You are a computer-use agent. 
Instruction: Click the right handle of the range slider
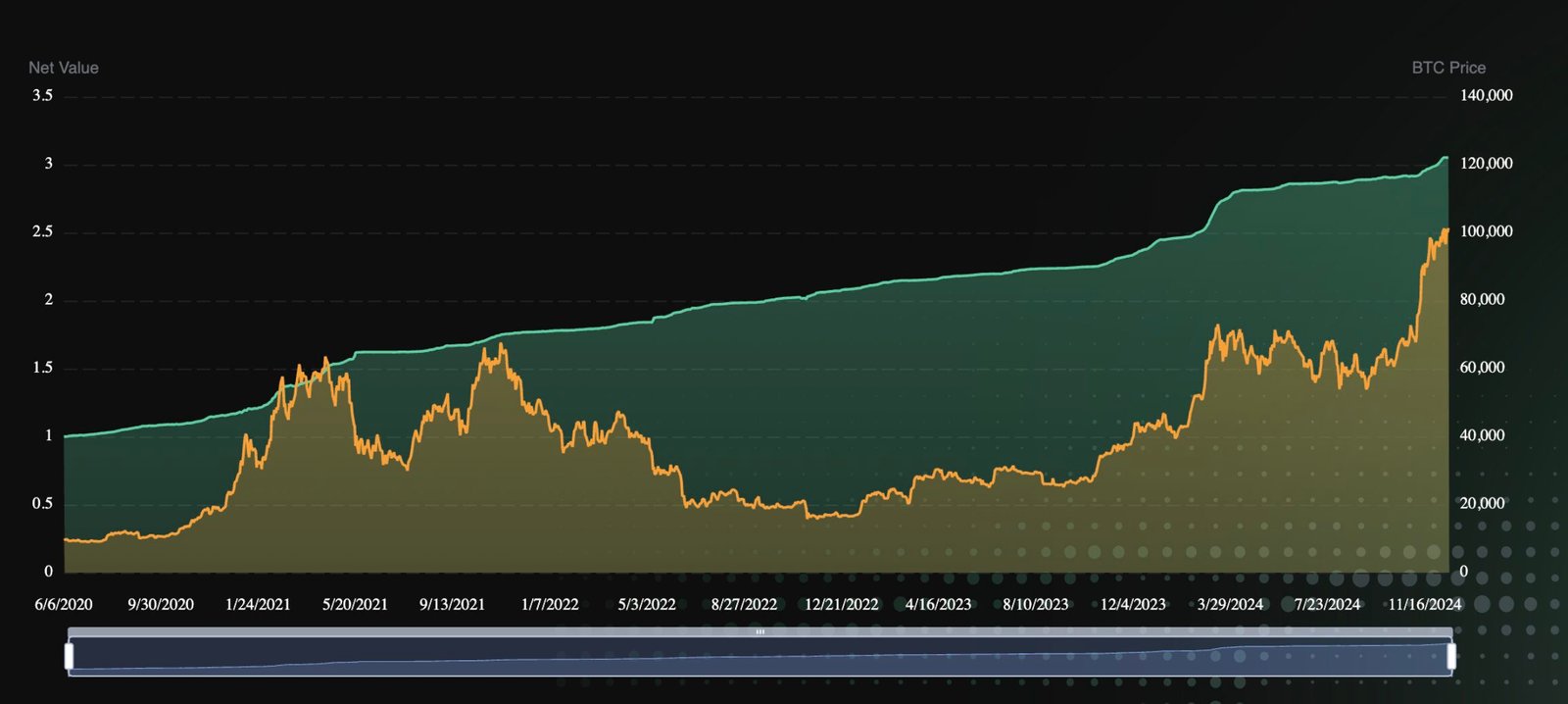coord(1451,656)
